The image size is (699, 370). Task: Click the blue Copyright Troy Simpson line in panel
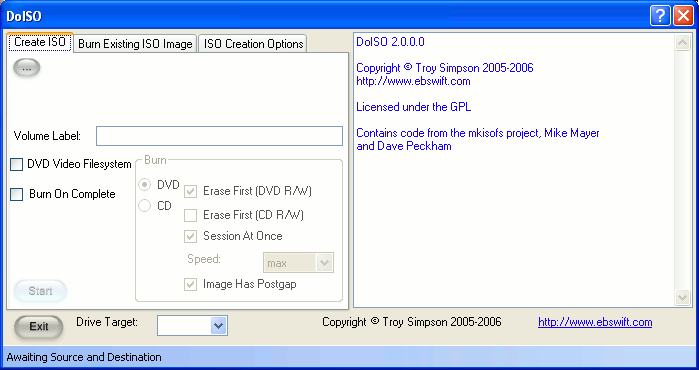coord(445,68)
